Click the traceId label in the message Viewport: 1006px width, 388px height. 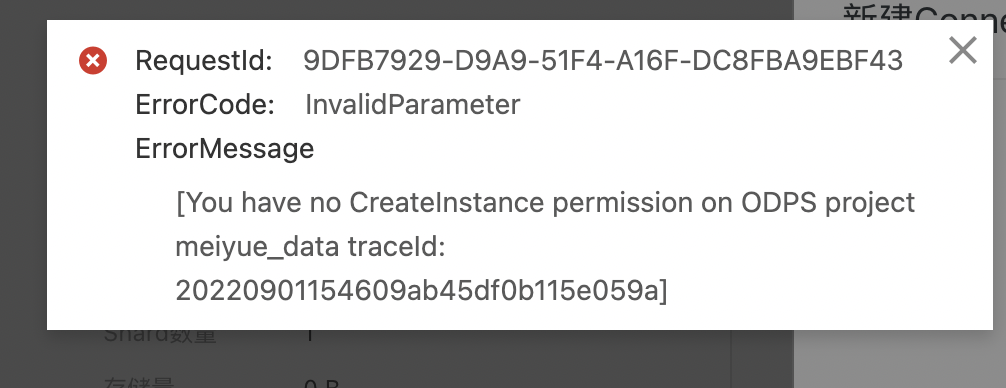[396, 248]
